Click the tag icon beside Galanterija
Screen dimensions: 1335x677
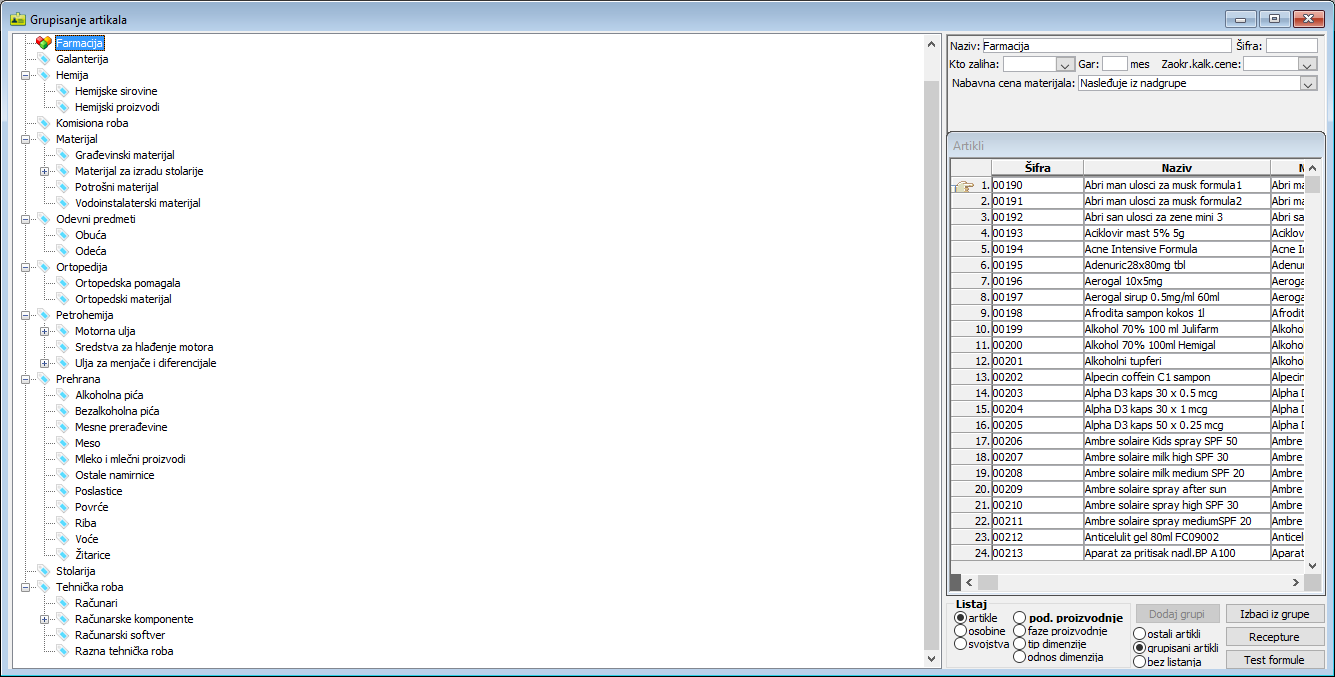[x=43, y=59]
